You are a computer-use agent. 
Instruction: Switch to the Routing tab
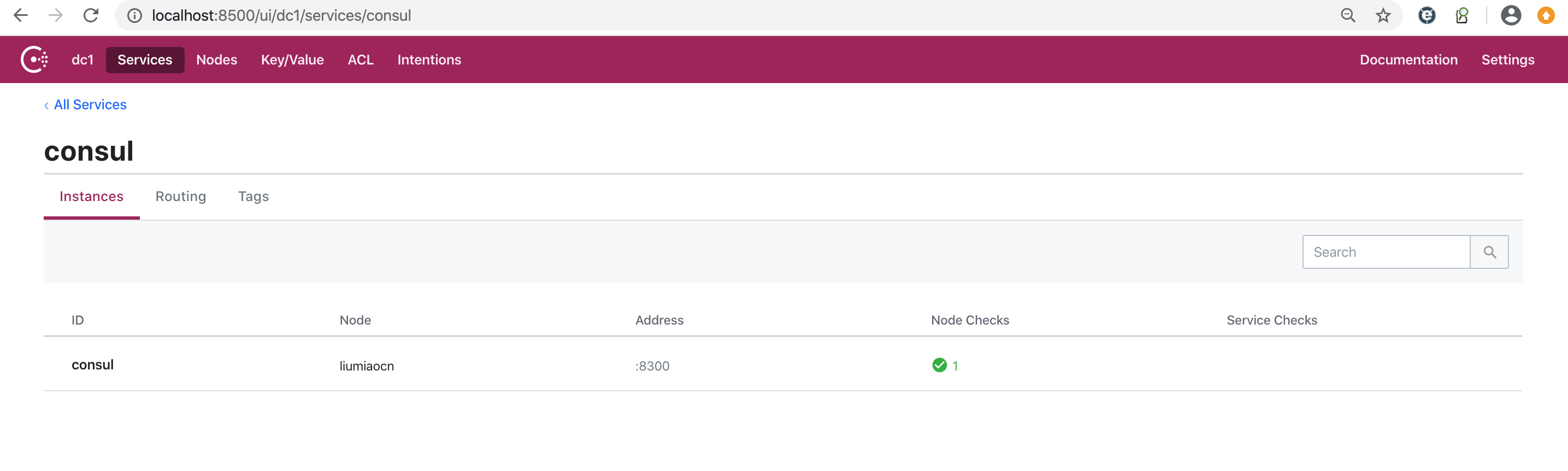(181, 196)
